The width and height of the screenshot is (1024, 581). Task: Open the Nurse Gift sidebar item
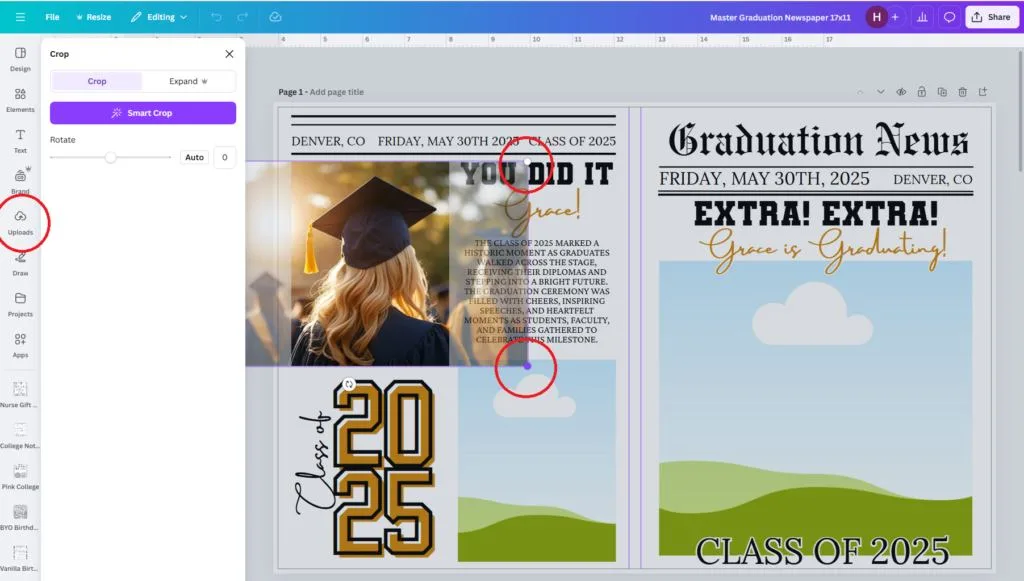point(20,394)
